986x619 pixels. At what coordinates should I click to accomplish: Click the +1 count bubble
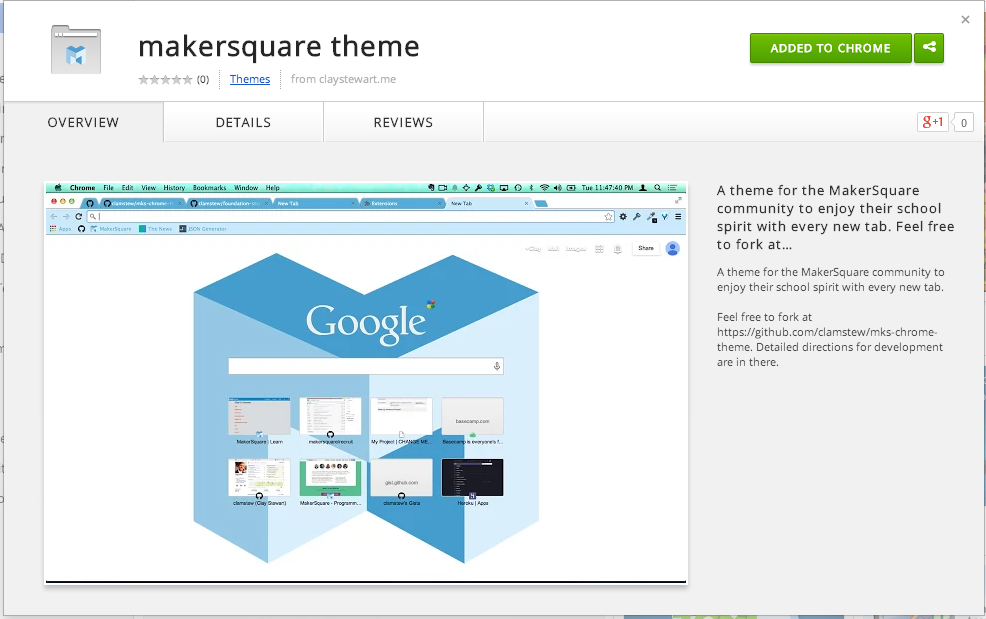coord(963,123)
